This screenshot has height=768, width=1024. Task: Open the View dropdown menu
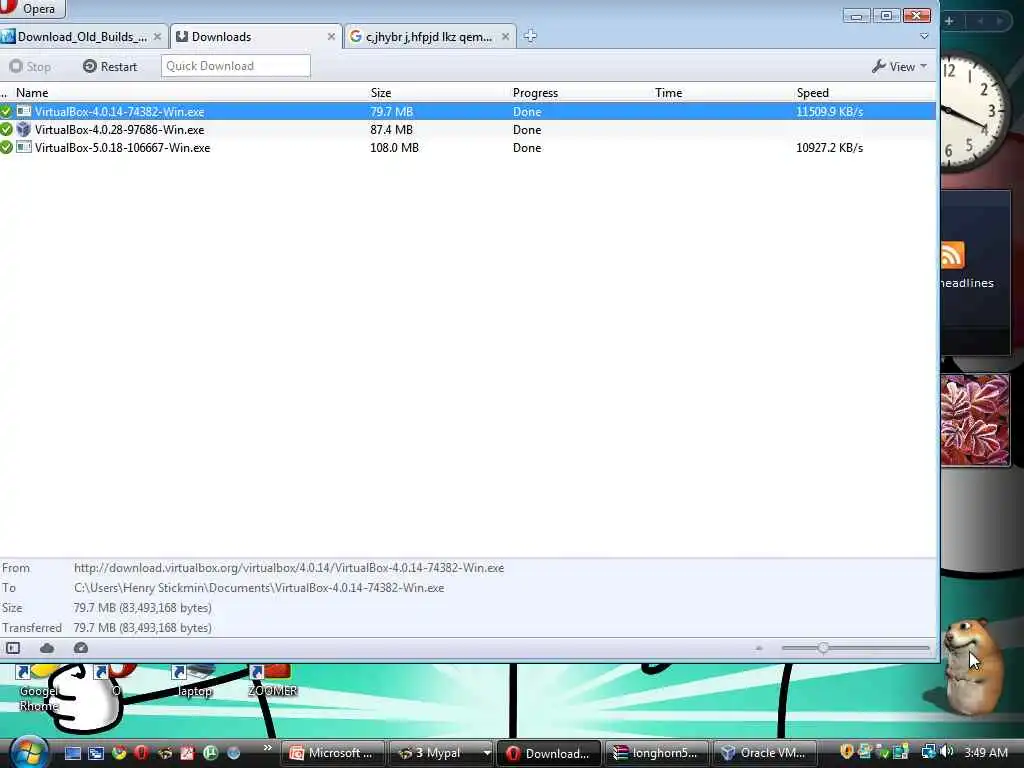(x=899, y=67)
